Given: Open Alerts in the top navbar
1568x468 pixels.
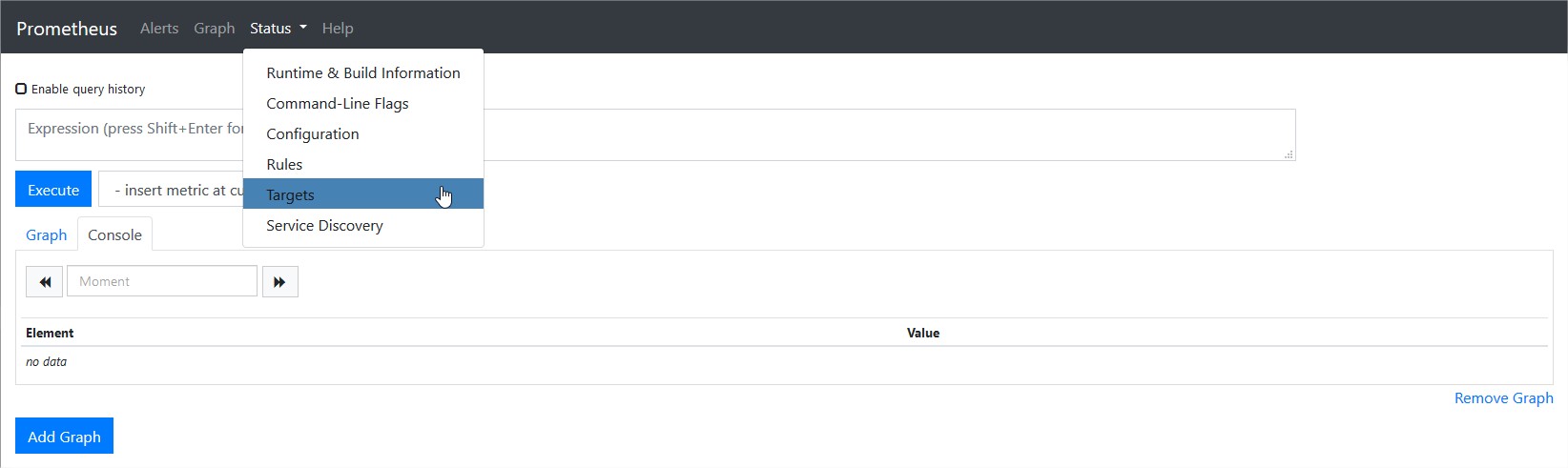Looking at the screenshot, I should click(x=159, y=28).
